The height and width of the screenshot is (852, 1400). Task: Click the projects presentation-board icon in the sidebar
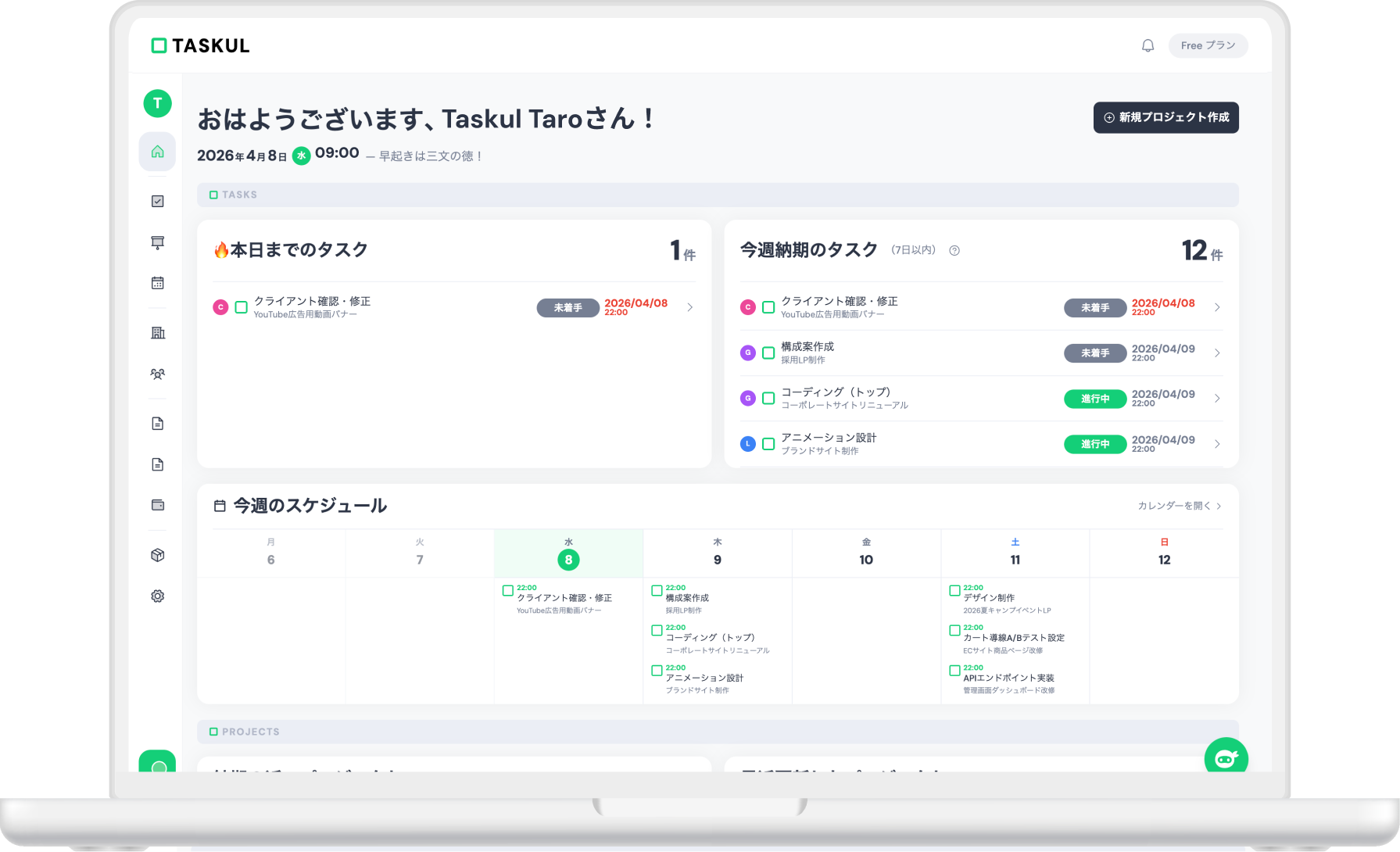[x=157, y=243]
